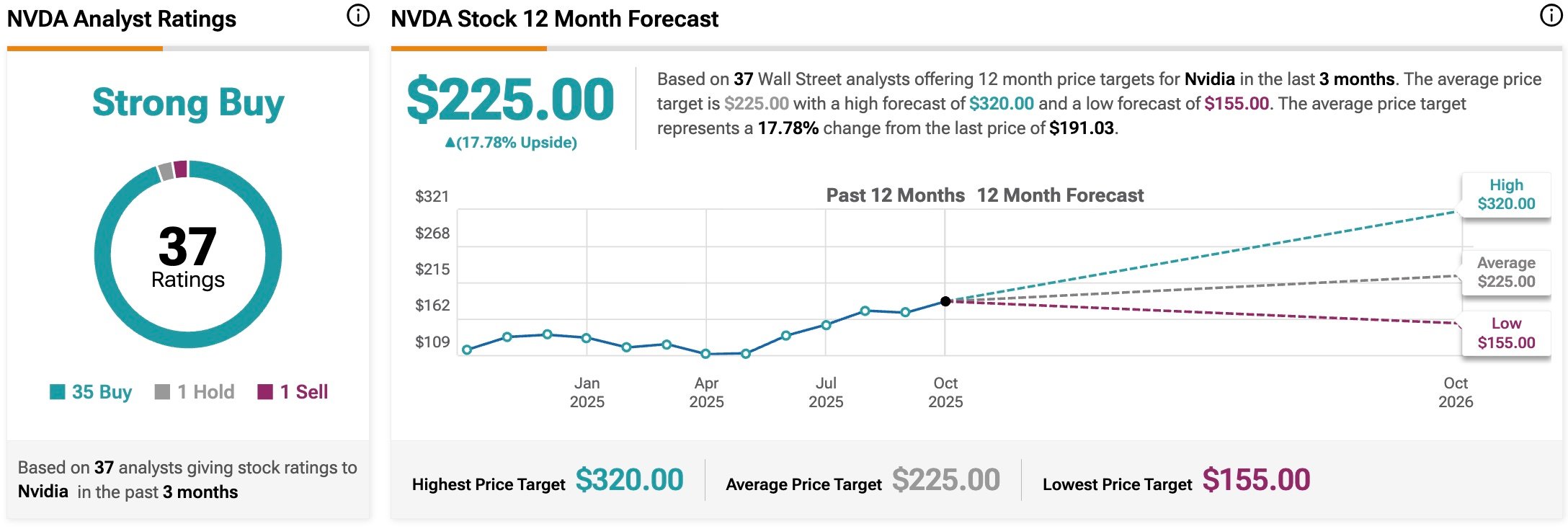Image resolution: width=1568 pixels, height=529 pixels.
Task: Click the 12 Month Forecast info icon
Action: click(x=1551, y=15)
